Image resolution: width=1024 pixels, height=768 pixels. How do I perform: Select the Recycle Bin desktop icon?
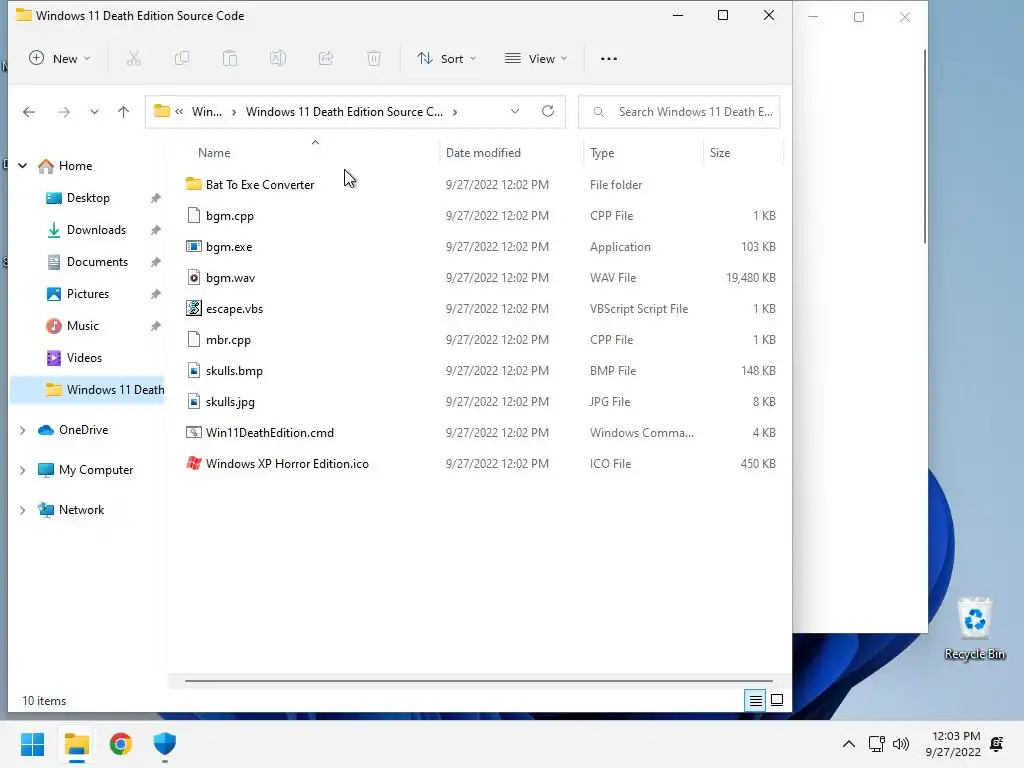tap(974, 629)
